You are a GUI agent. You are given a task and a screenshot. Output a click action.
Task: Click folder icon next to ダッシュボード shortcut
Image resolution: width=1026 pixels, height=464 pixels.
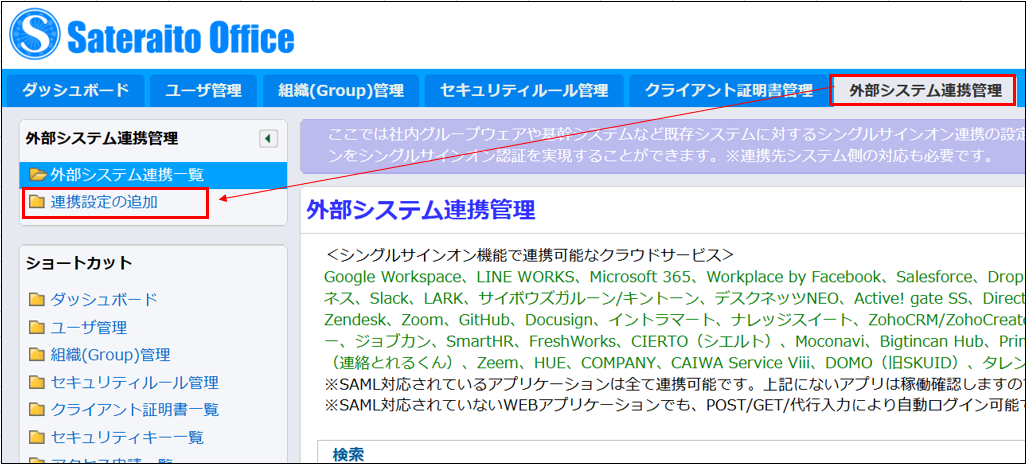pos(36,300)
